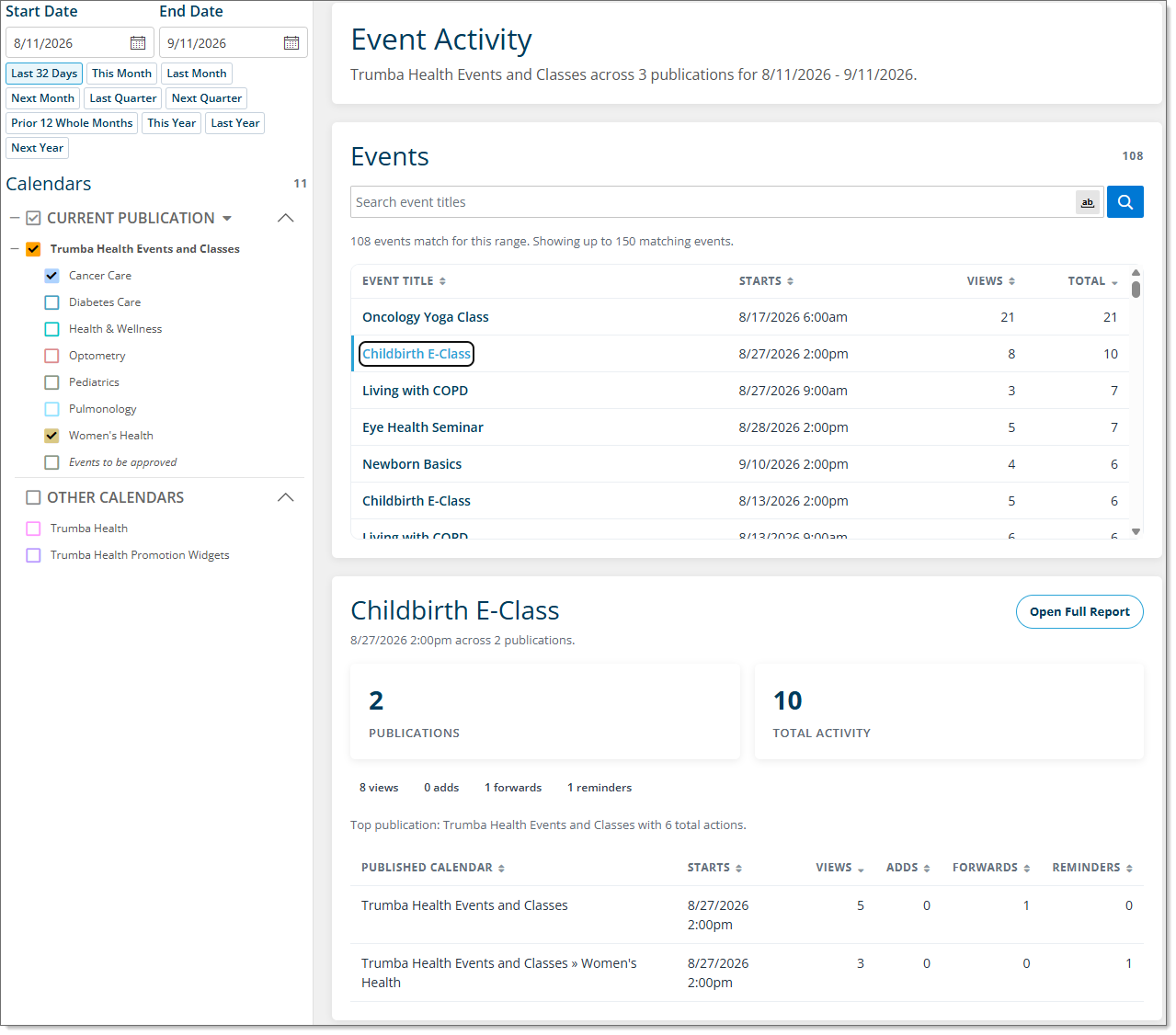Collapse the Current Publication section chevron
This screenshot has width=1176, height=1035.
(x=286, y=218)
